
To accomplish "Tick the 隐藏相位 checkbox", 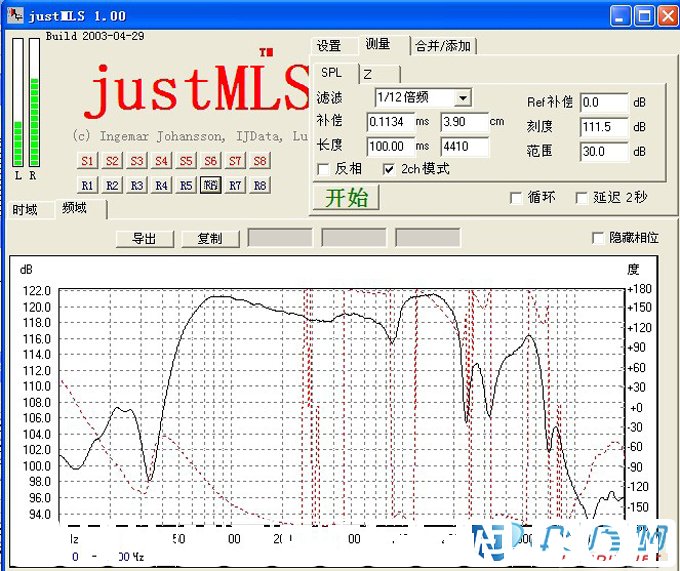I will (598, 238).
